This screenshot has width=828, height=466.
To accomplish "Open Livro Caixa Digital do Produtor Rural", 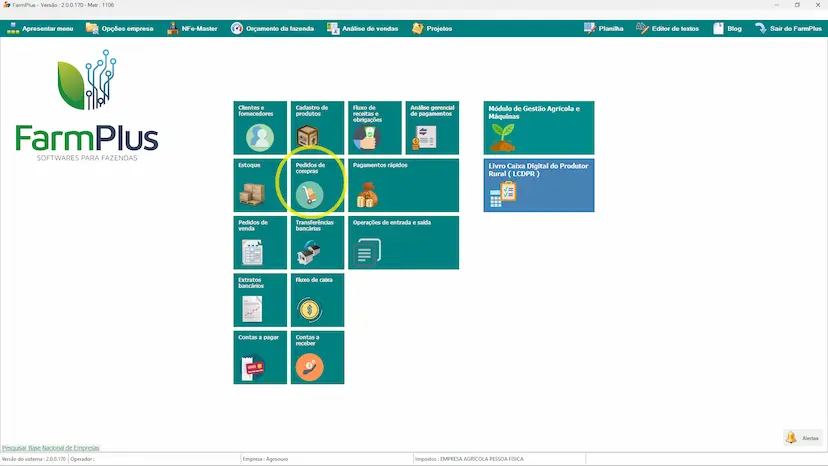I will (538, 185).
